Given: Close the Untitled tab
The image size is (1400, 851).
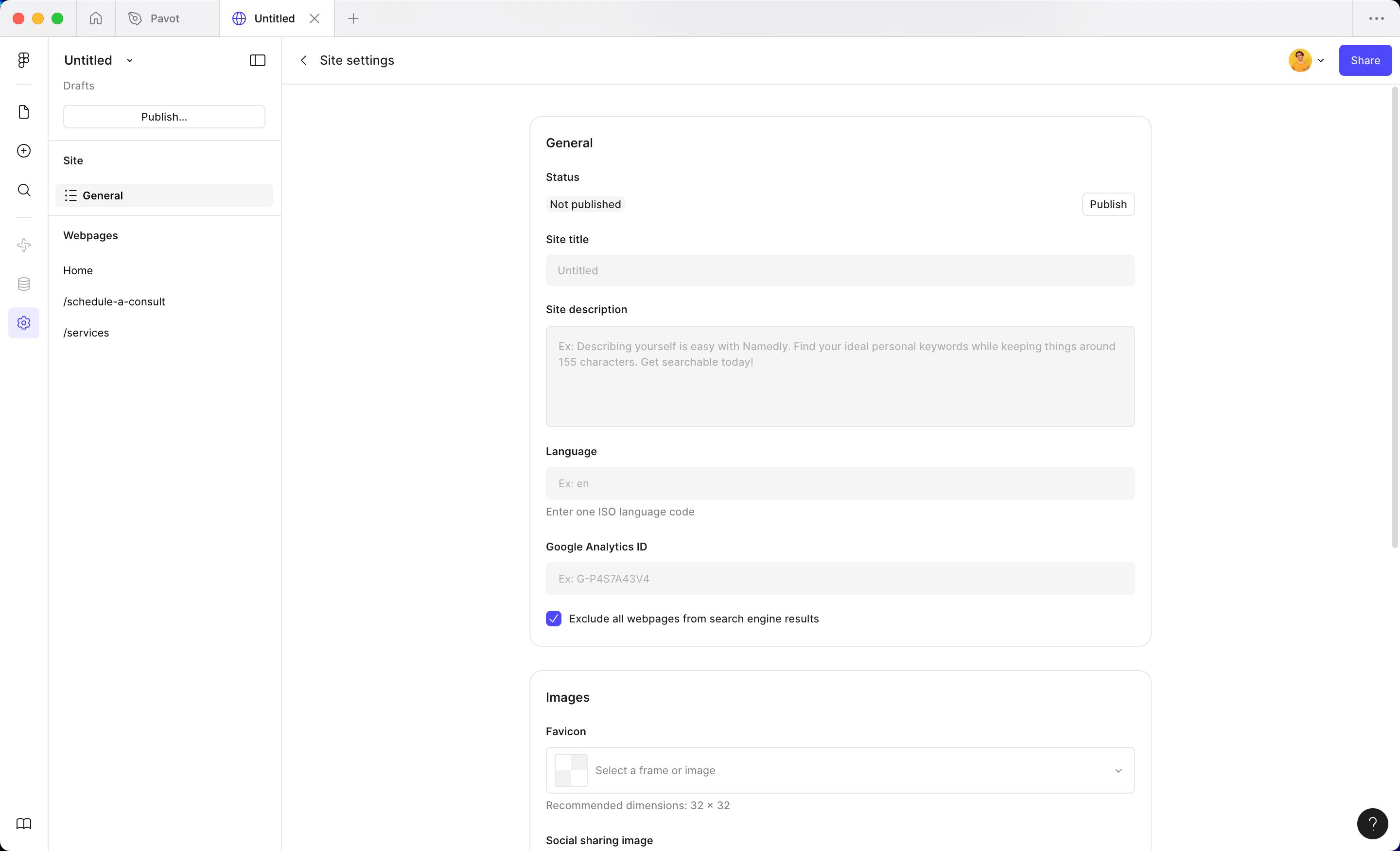Looking at the screenshot, I should pos(314,18).
